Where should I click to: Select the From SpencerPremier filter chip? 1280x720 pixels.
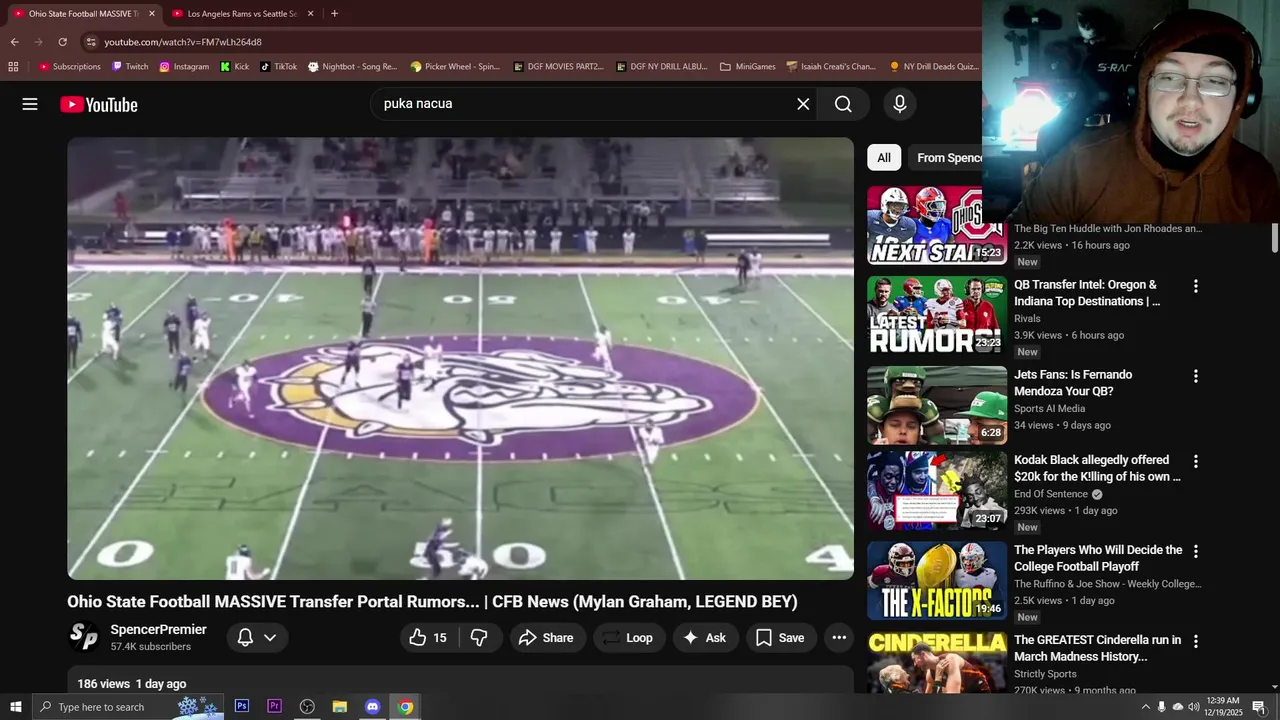coord(947,157)
